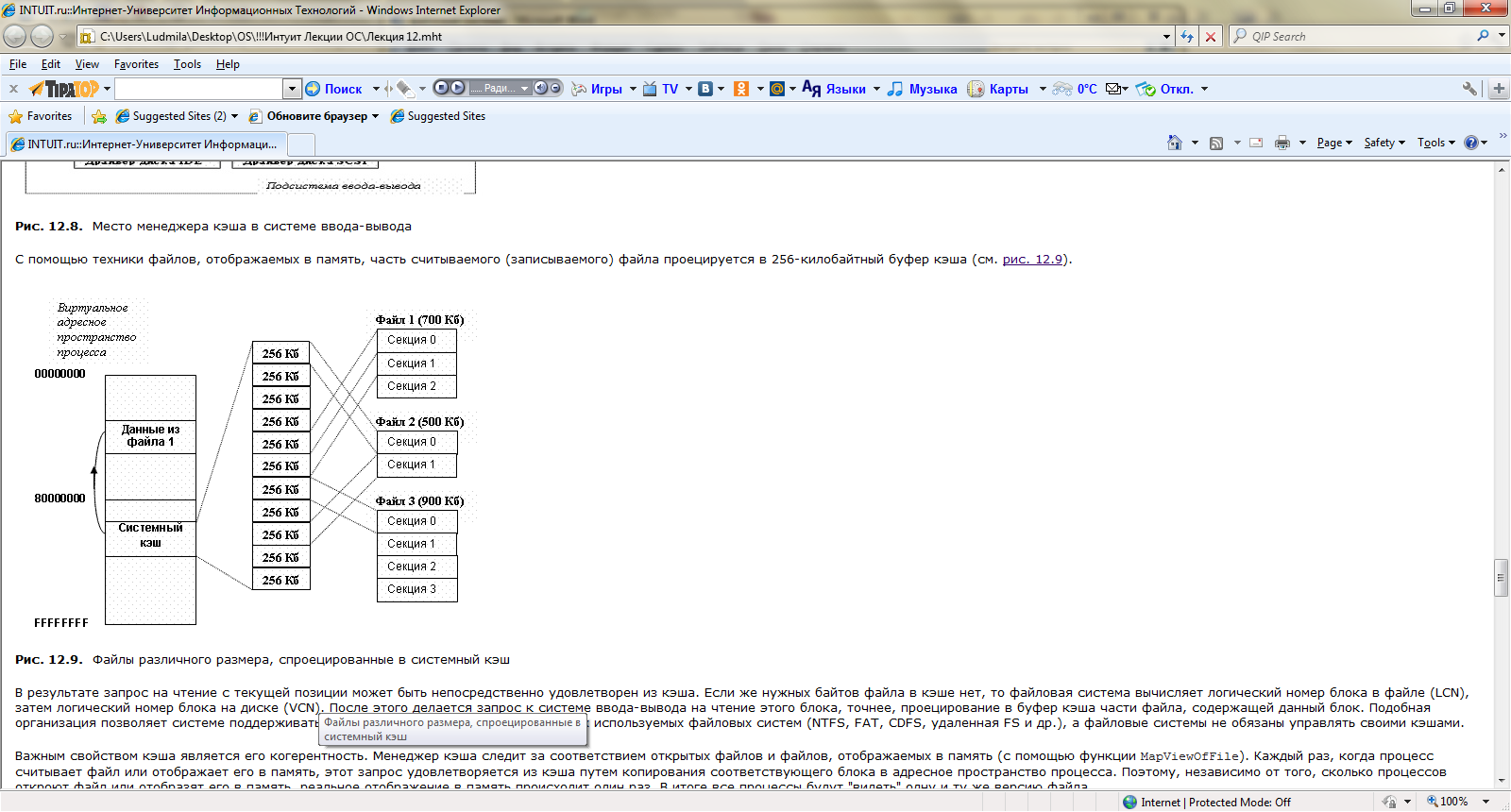Click the zoom level 100% button

1448,802
